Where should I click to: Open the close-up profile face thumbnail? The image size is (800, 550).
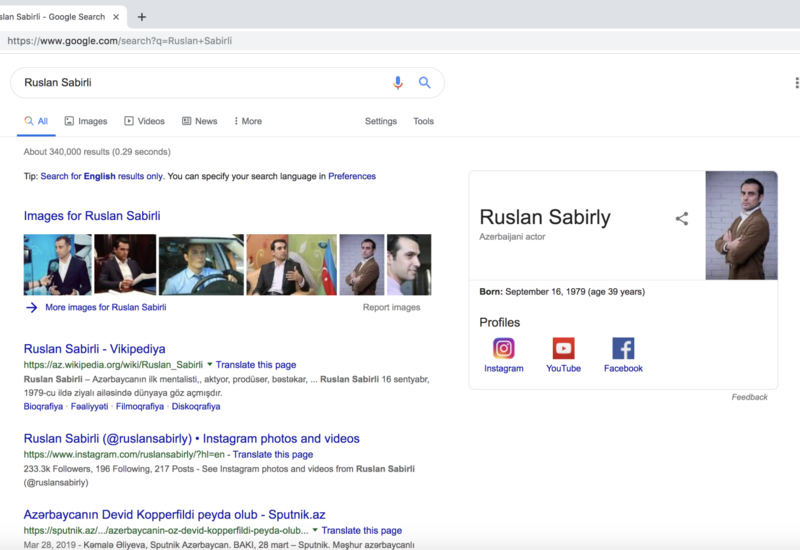[409, 265]
